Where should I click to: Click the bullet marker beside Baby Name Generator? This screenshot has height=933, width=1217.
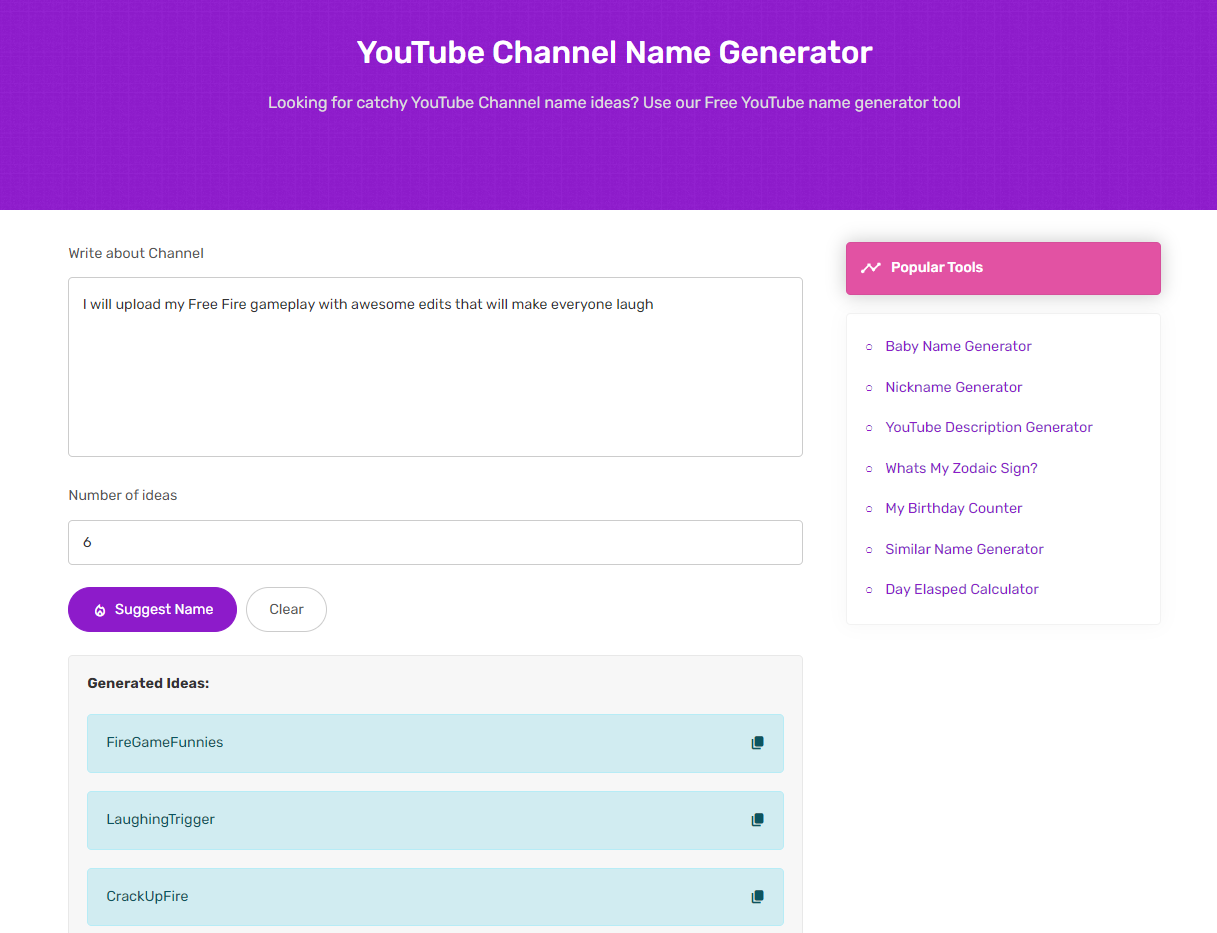pyautogui.click(x=868, y=347)
